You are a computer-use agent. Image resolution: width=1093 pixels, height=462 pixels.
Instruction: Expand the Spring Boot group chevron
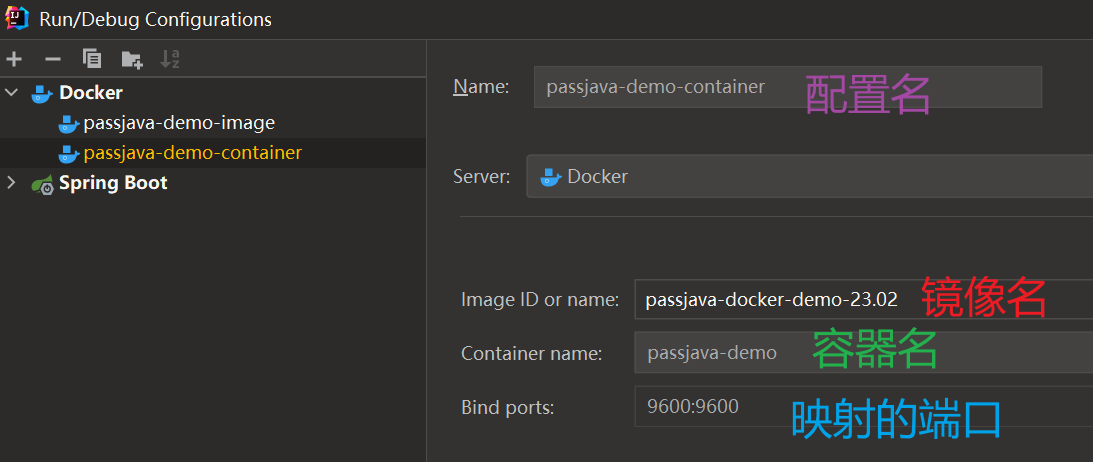pyautogui.click(x=12, y=183)
